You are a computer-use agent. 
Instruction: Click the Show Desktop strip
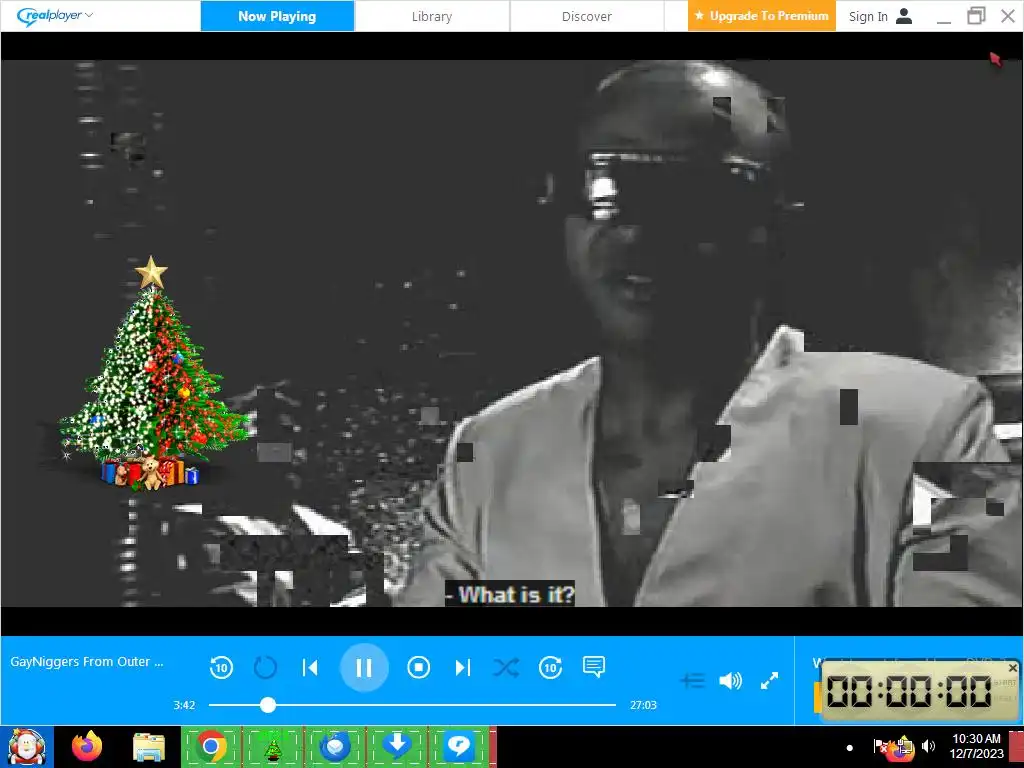pos(1017,747)
